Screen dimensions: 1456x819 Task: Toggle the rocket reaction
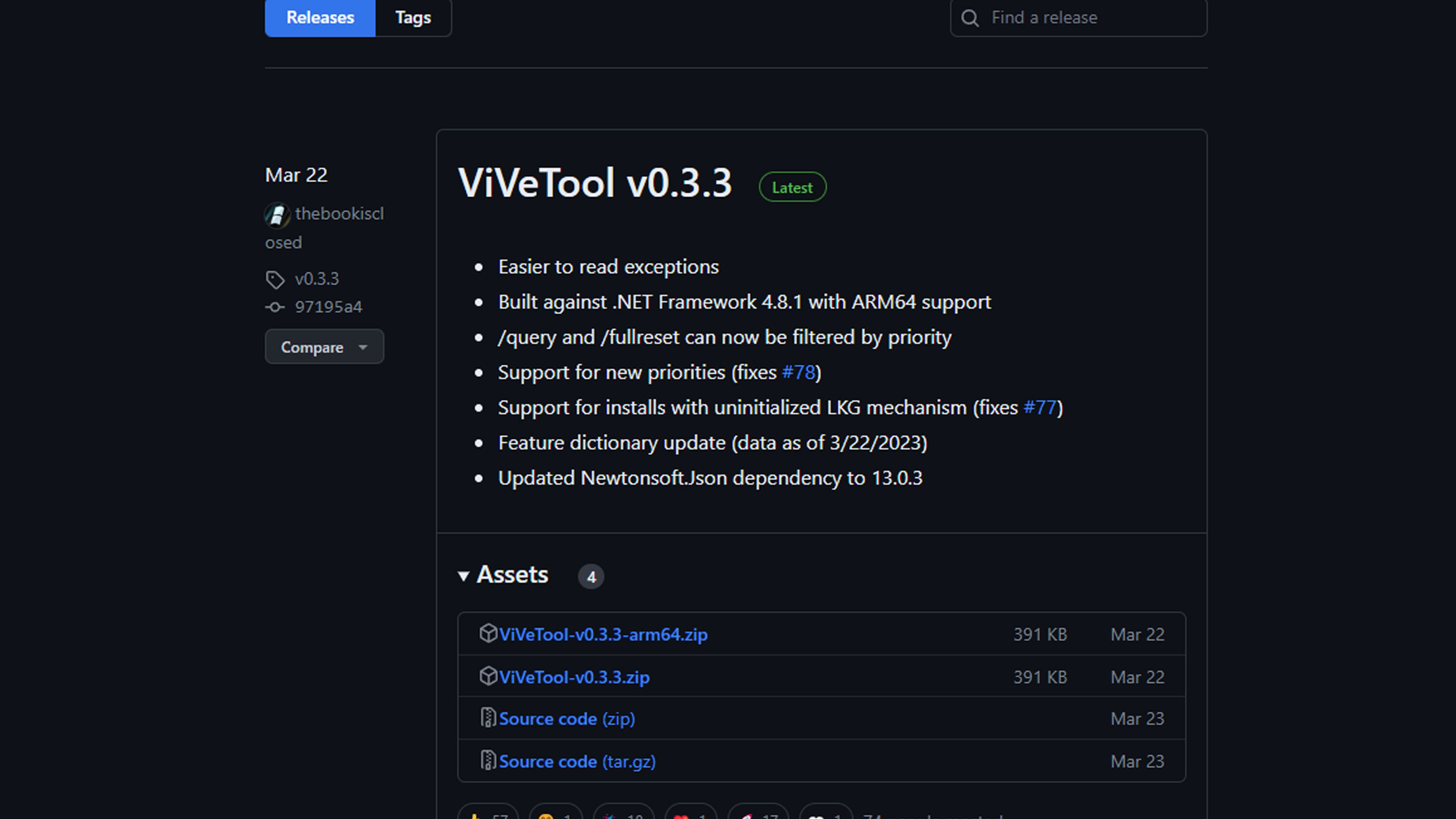coord(758,814)
